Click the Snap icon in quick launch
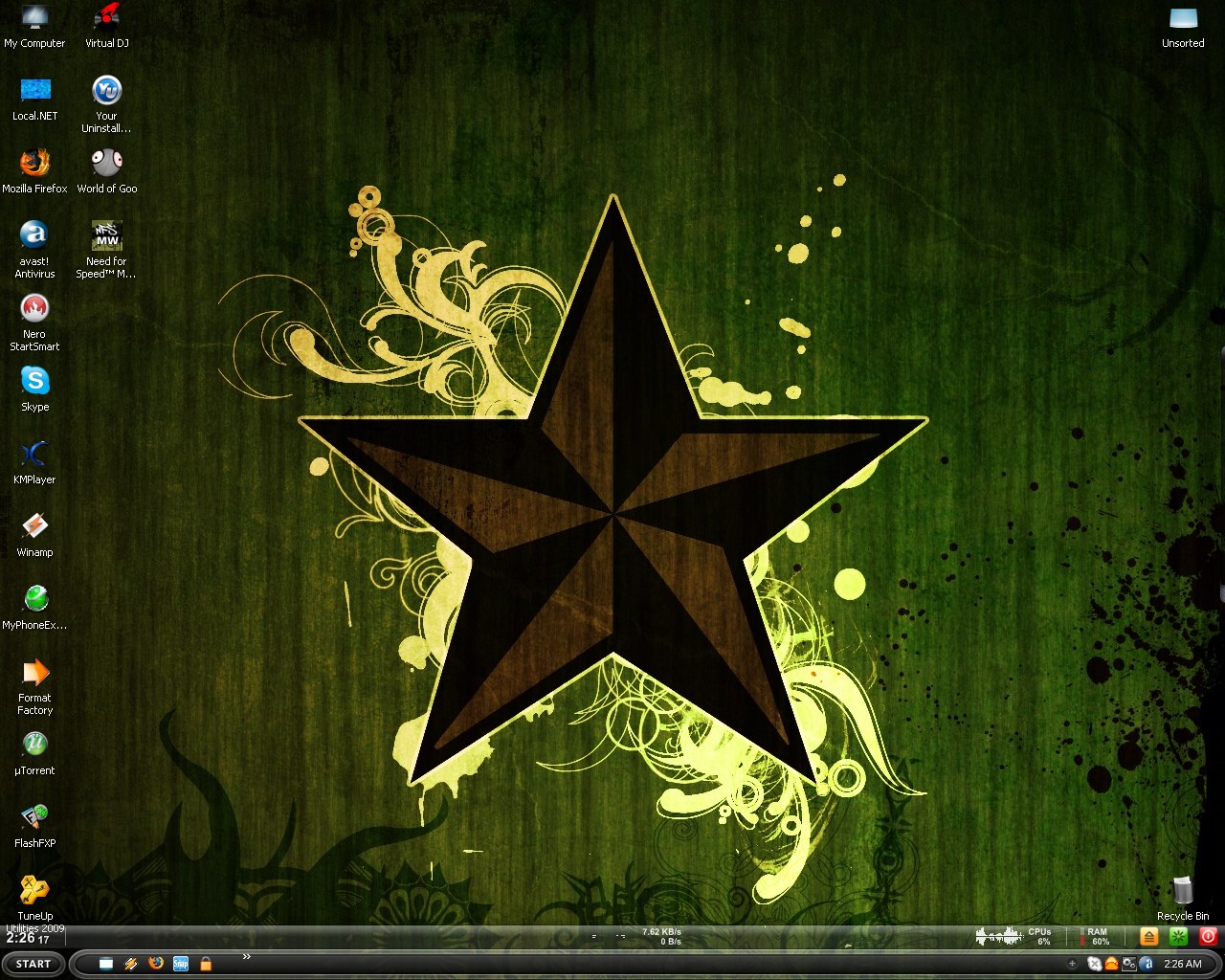Screen dimensions: 1225x980 (x=180, y=964)
